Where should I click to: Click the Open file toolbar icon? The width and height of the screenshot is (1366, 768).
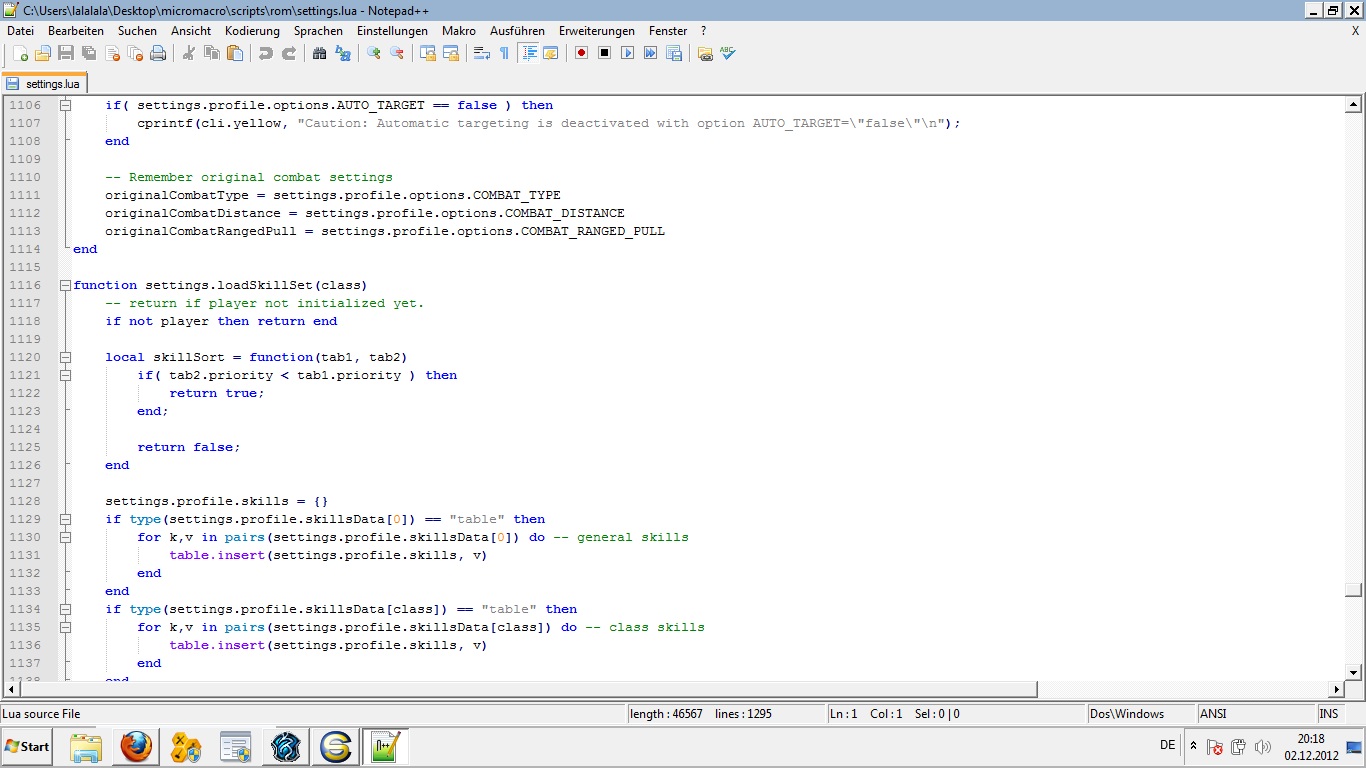point(43,53)
